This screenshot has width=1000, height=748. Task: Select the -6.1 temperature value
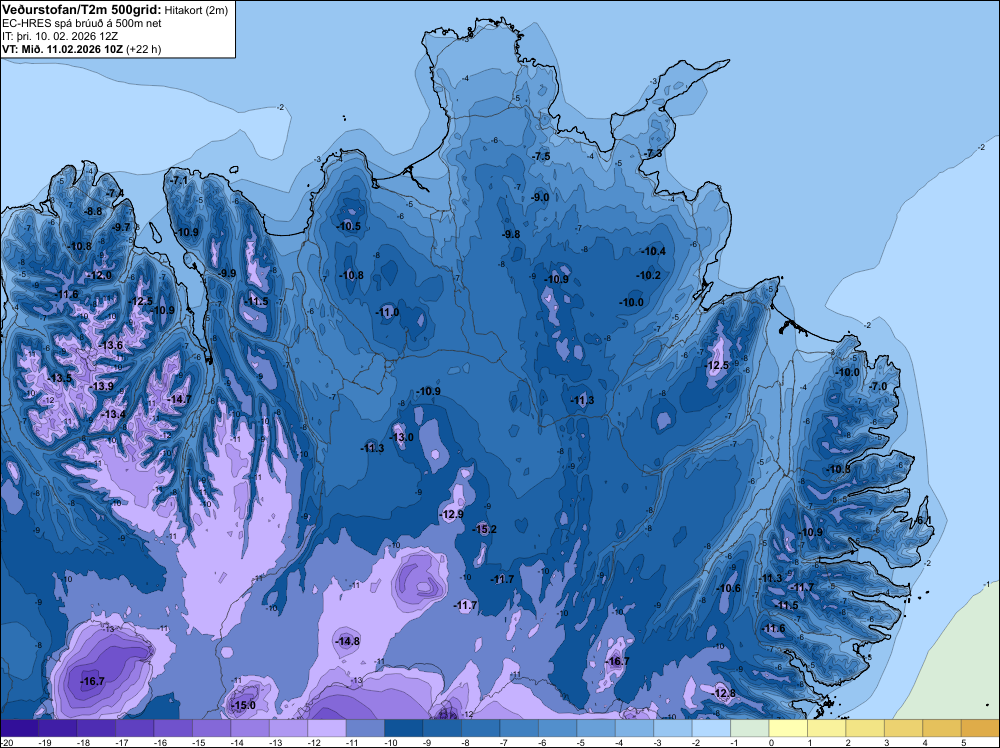(x=923, y=520)
